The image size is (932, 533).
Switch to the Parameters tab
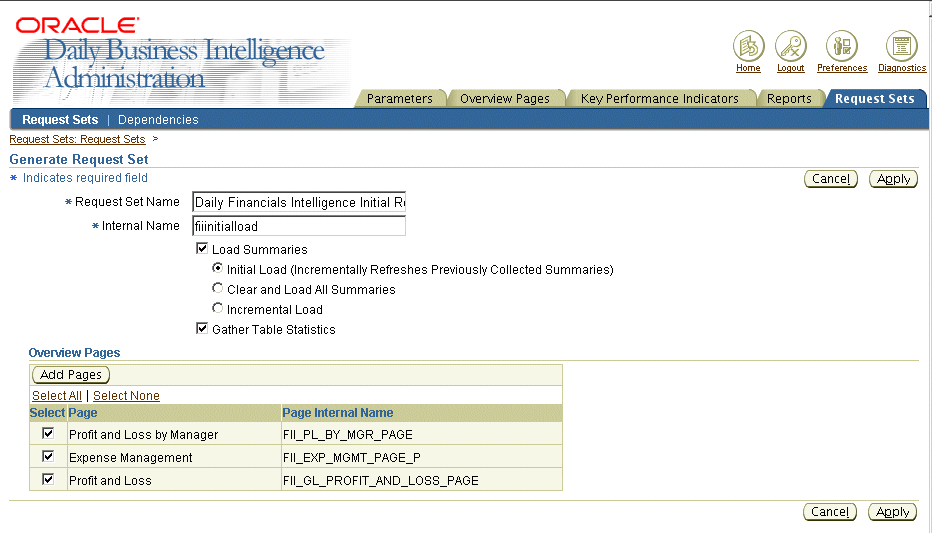[399, 99]
